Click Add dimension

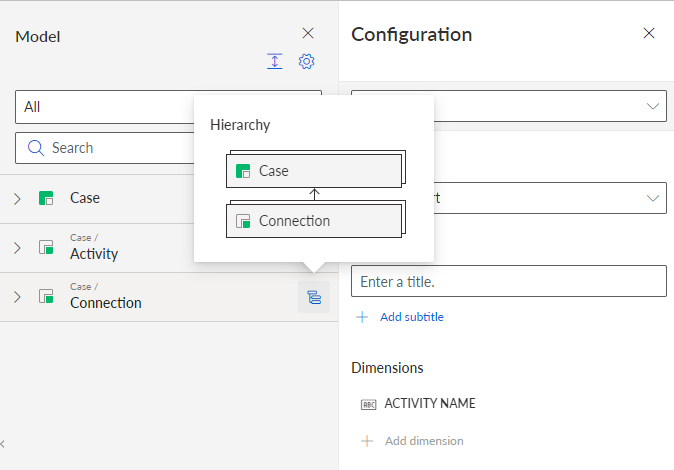[x=424, y=441]
